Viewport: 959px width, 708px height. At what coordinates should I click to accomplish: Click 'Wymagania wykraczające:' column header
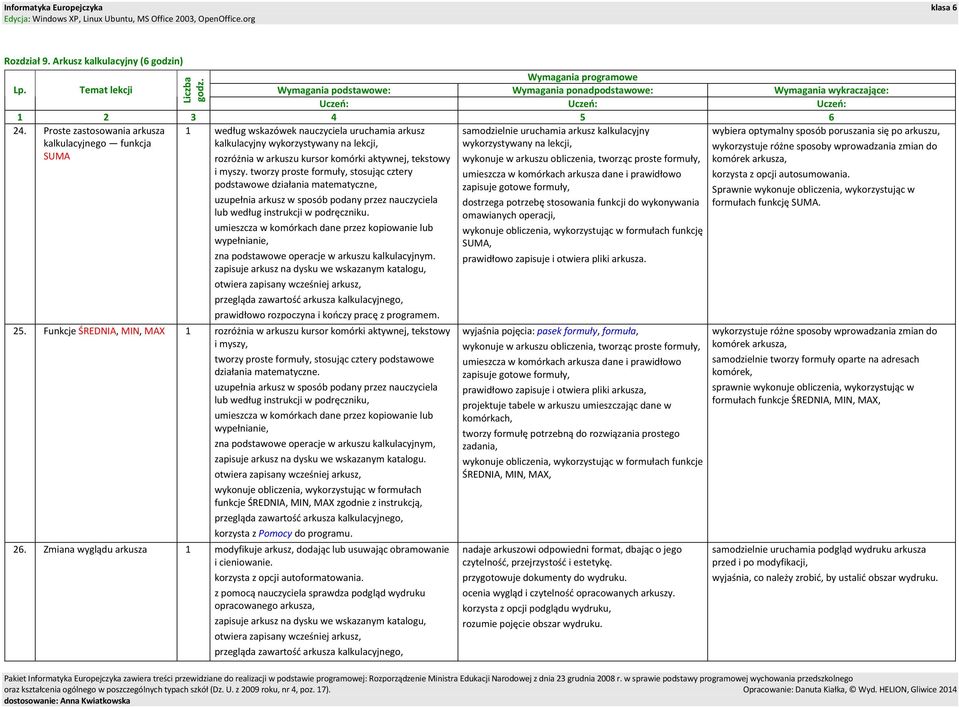point(831,90)
